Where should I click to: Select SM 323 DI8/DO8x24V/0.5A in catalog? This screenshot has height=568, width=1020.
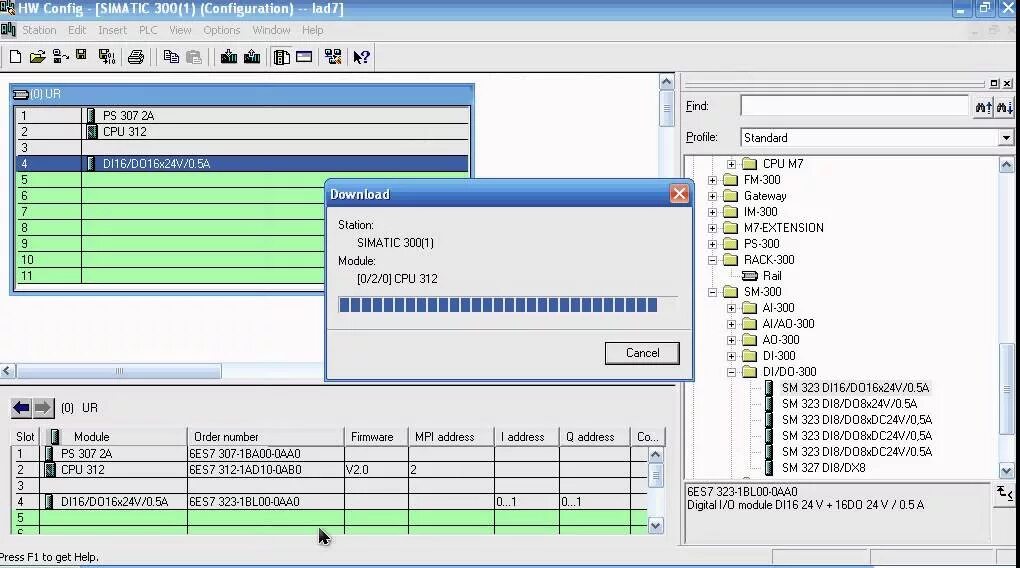point(849,404)
